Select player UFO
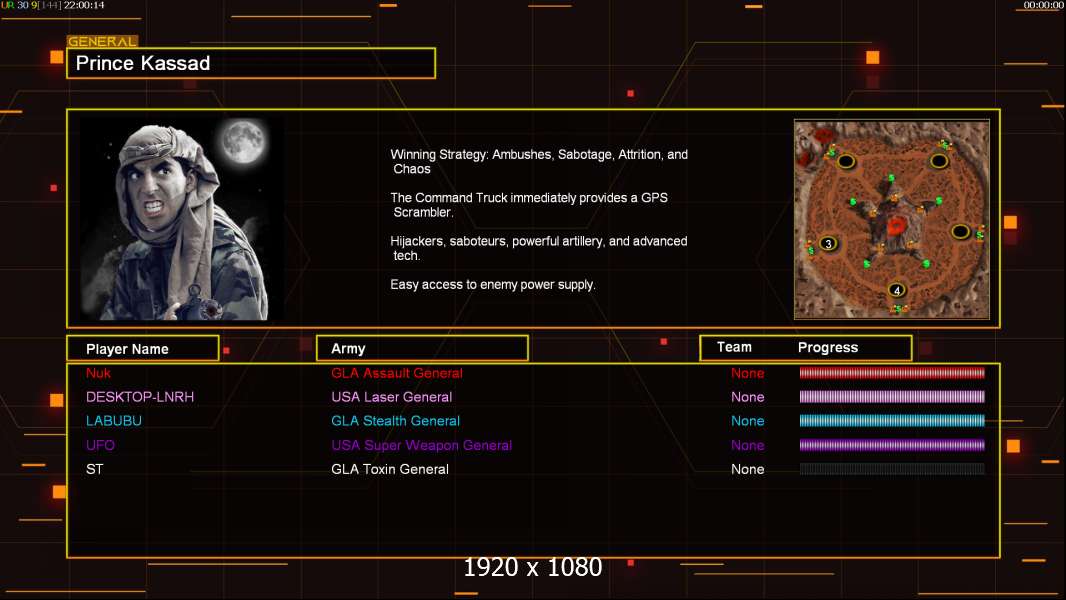 click(x=100, y=445)
